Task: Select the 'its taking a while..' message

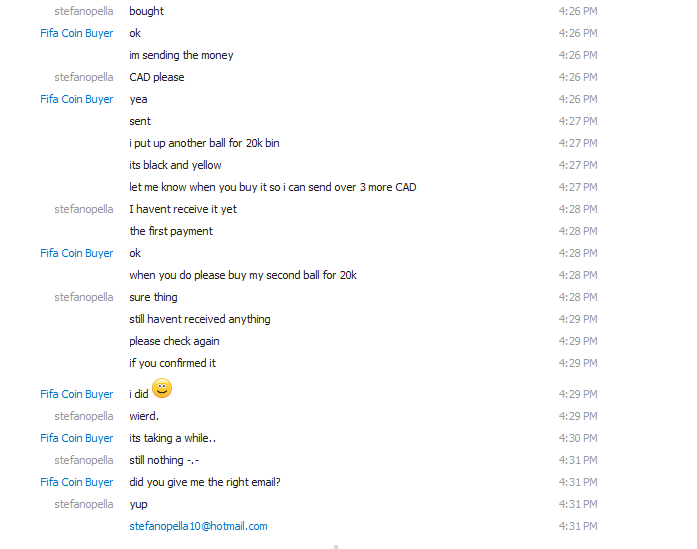Action: tap(172, 438)
